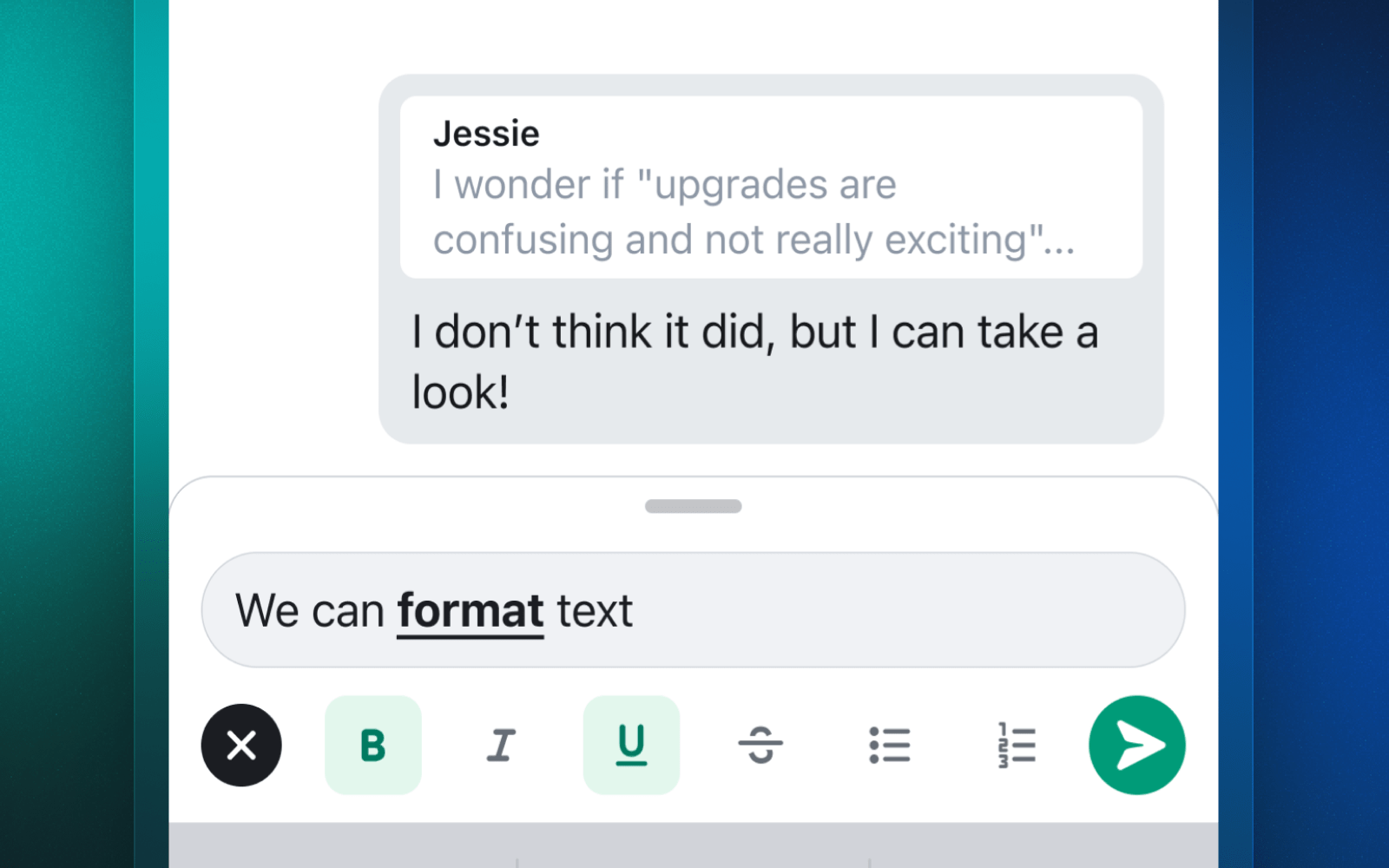
Task: Toggle italic styling for the message text
Action: tap(502, 745)
